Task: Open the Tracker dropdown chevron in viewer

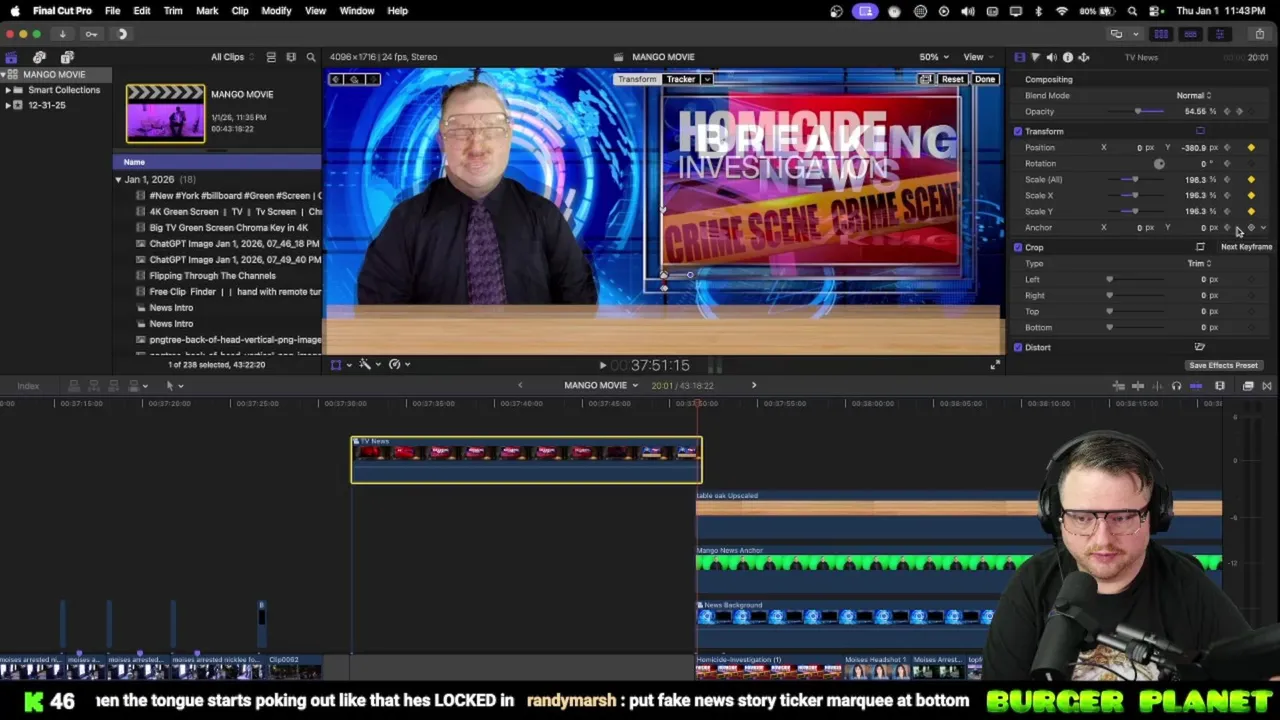Action: [707, 79]
